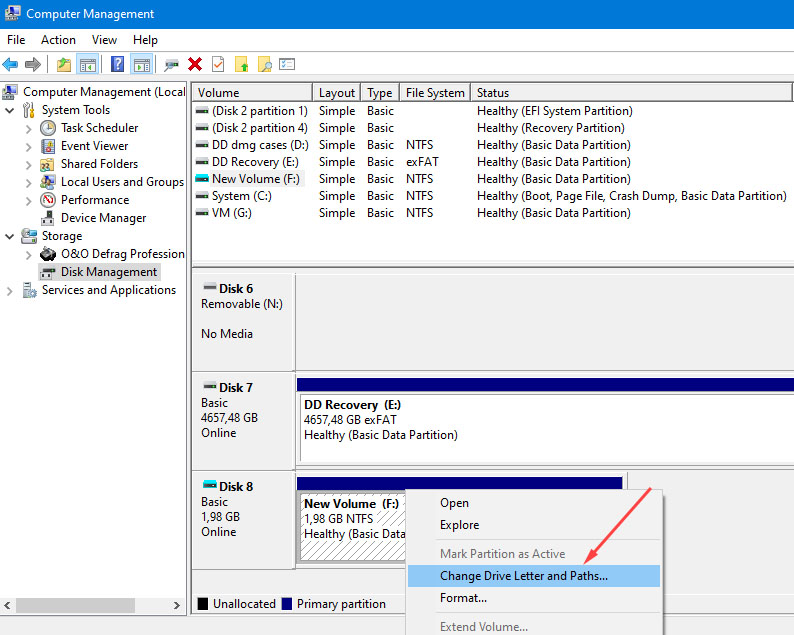Click the Performance icon

(x=48, y=200)
